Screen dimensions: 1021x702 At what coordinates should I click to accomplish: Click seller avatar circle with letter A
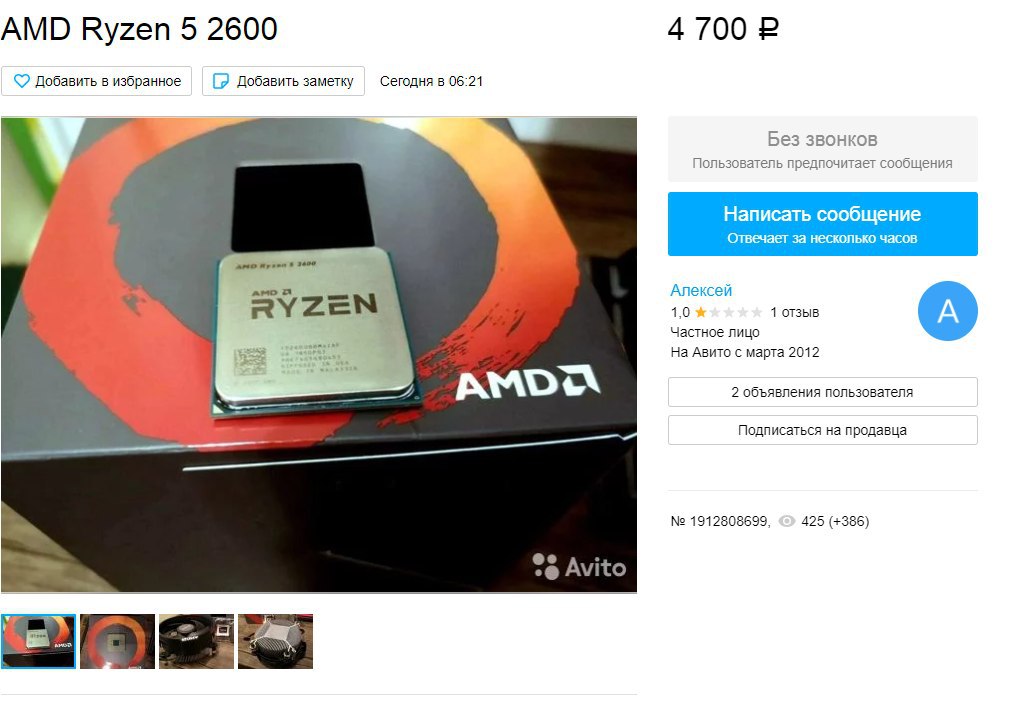[x=947, y=311]
